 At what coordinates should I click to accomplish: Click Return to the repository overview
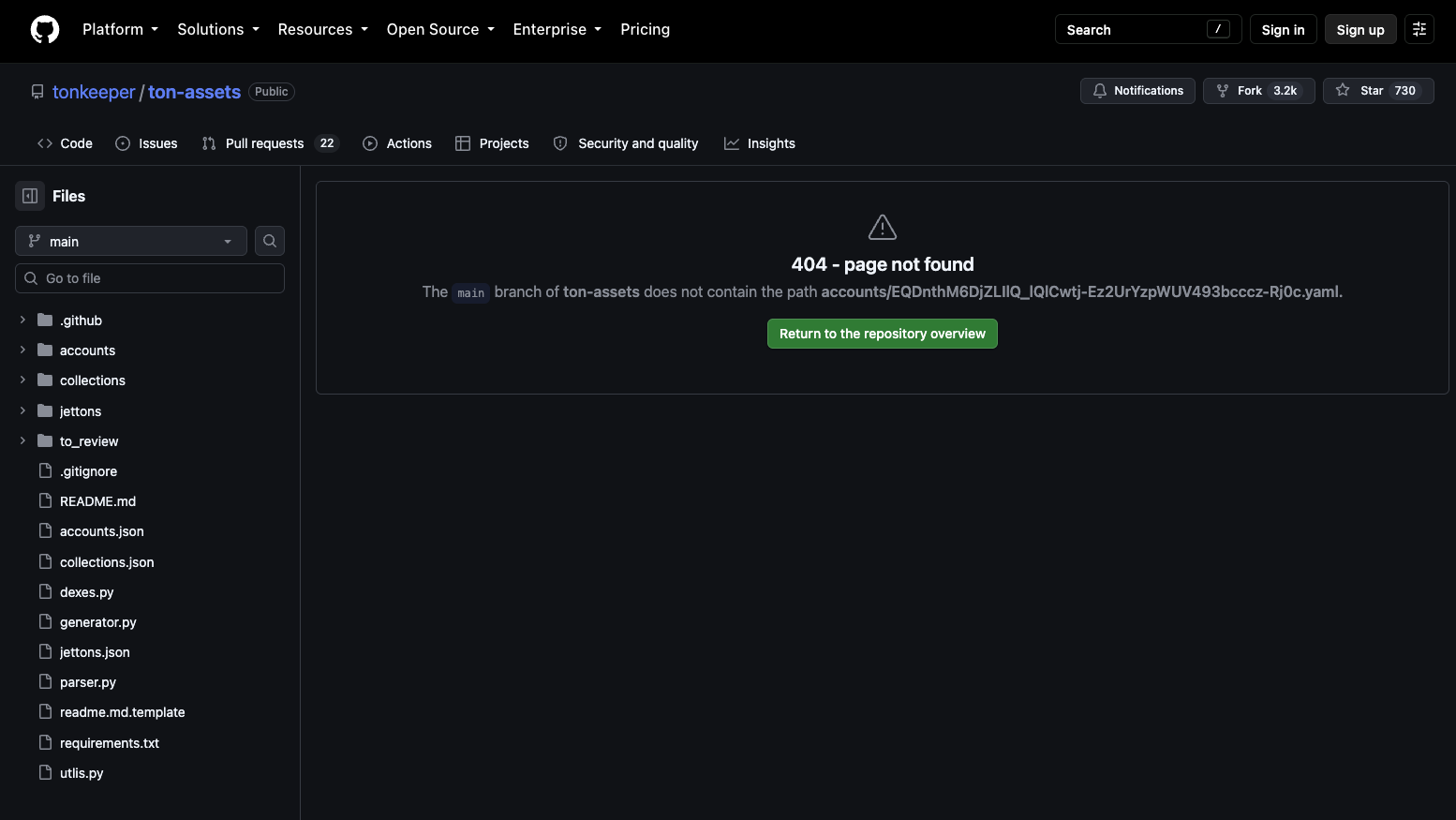click(x=883, y=334)
